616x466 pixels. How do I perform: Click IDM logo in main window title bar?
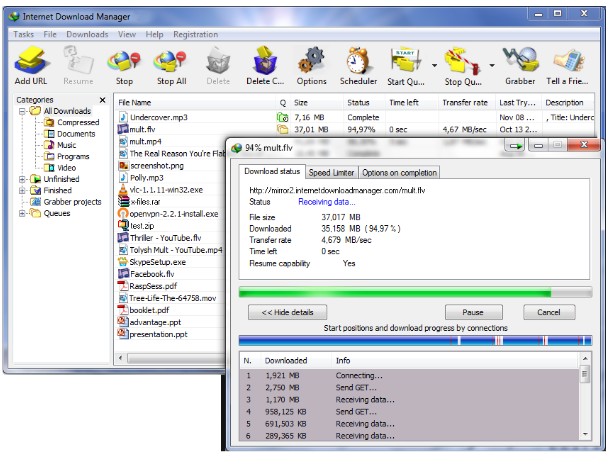(14, 17)
